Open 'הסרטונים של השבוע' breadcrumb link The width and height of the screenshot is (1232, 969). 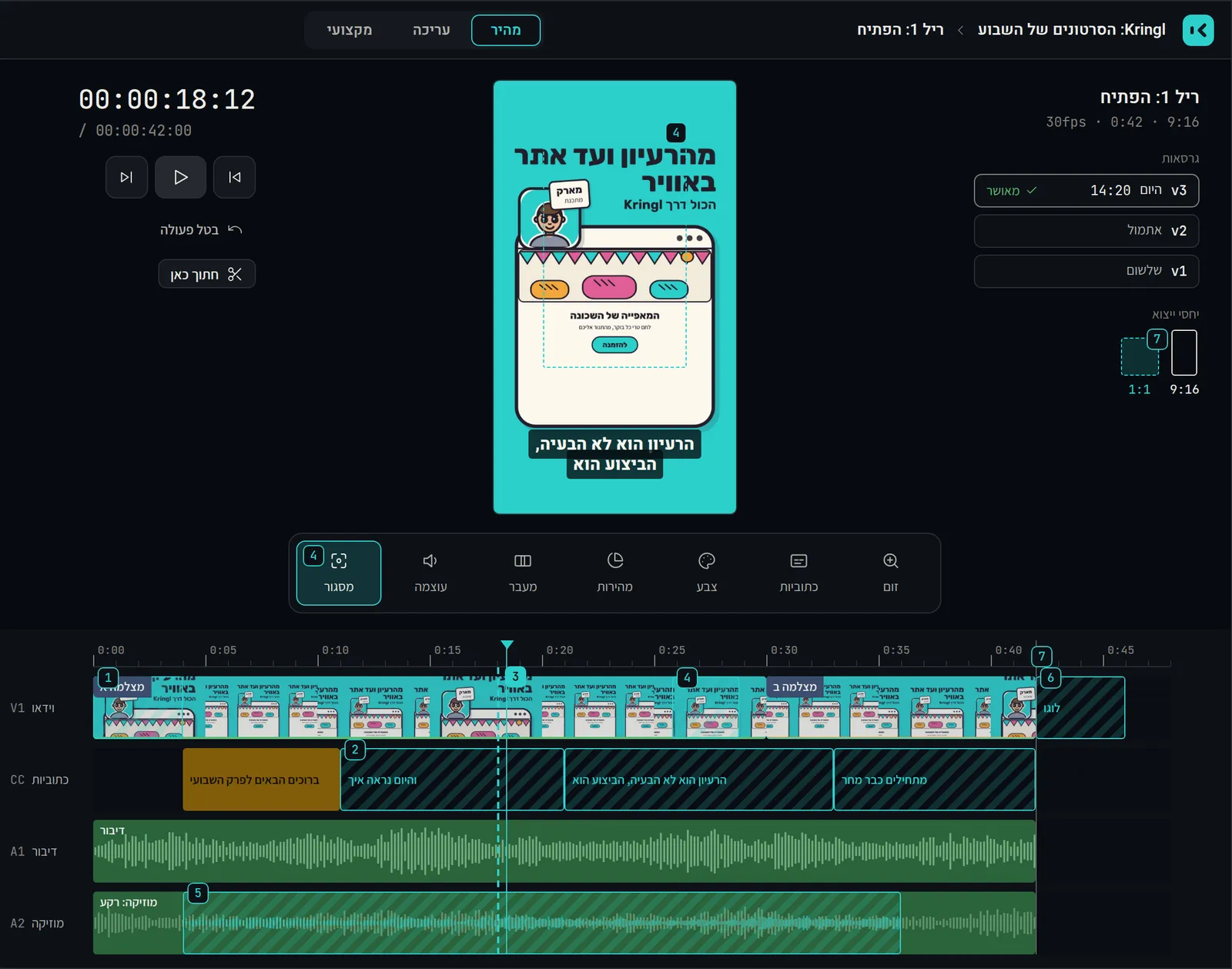[1072, 29]
